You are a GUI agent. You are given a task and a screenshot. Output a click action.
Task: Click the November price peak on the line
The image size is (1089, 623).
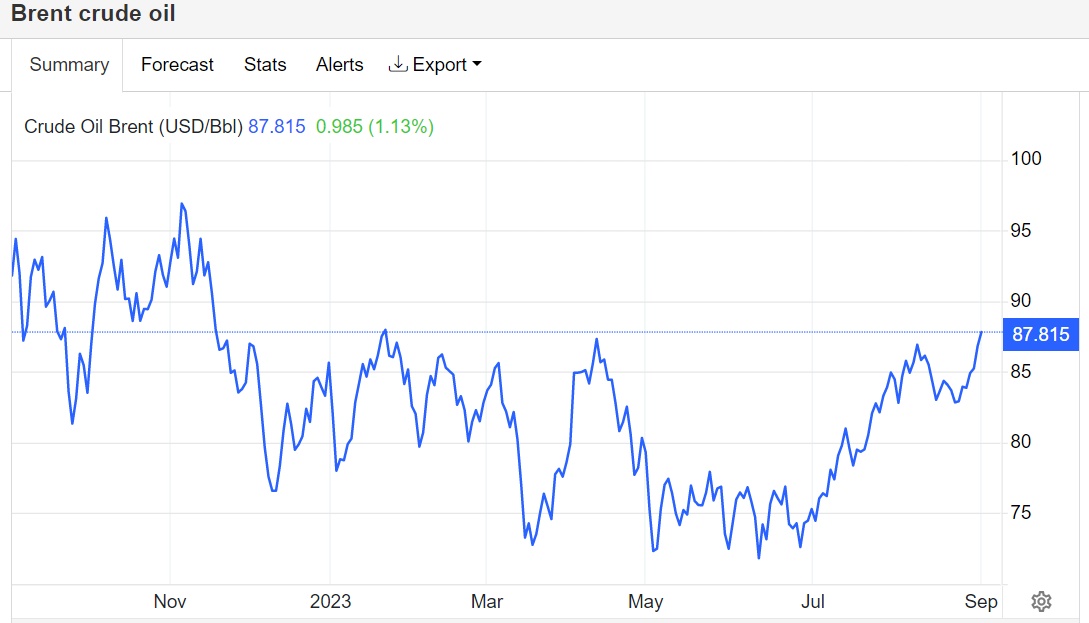tap(182, 203)
